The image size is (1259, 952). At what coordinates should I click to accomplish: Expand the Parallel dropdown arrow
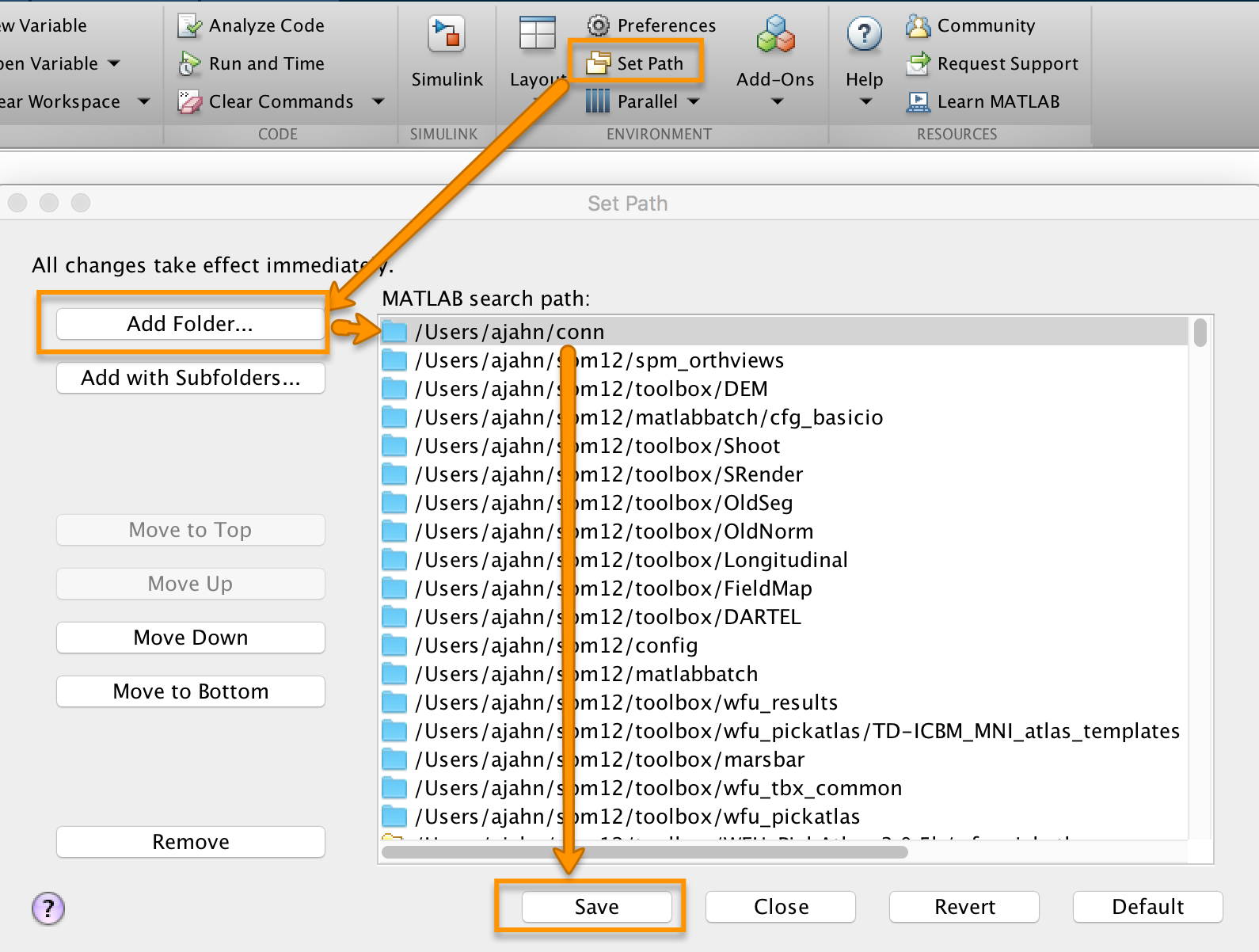pyautogui.click(x=694, y=101)
